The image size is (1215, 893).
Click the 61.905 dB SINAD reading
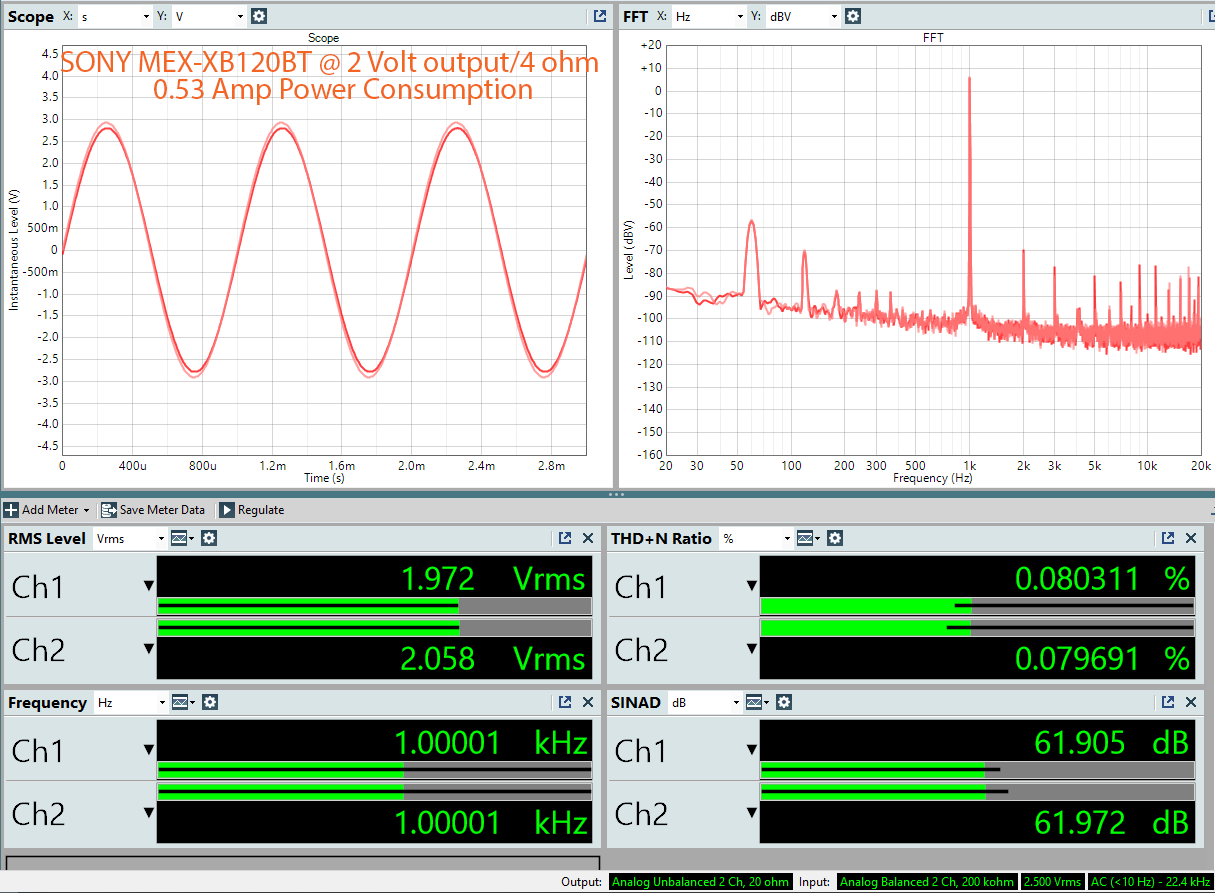(1111, 742)
